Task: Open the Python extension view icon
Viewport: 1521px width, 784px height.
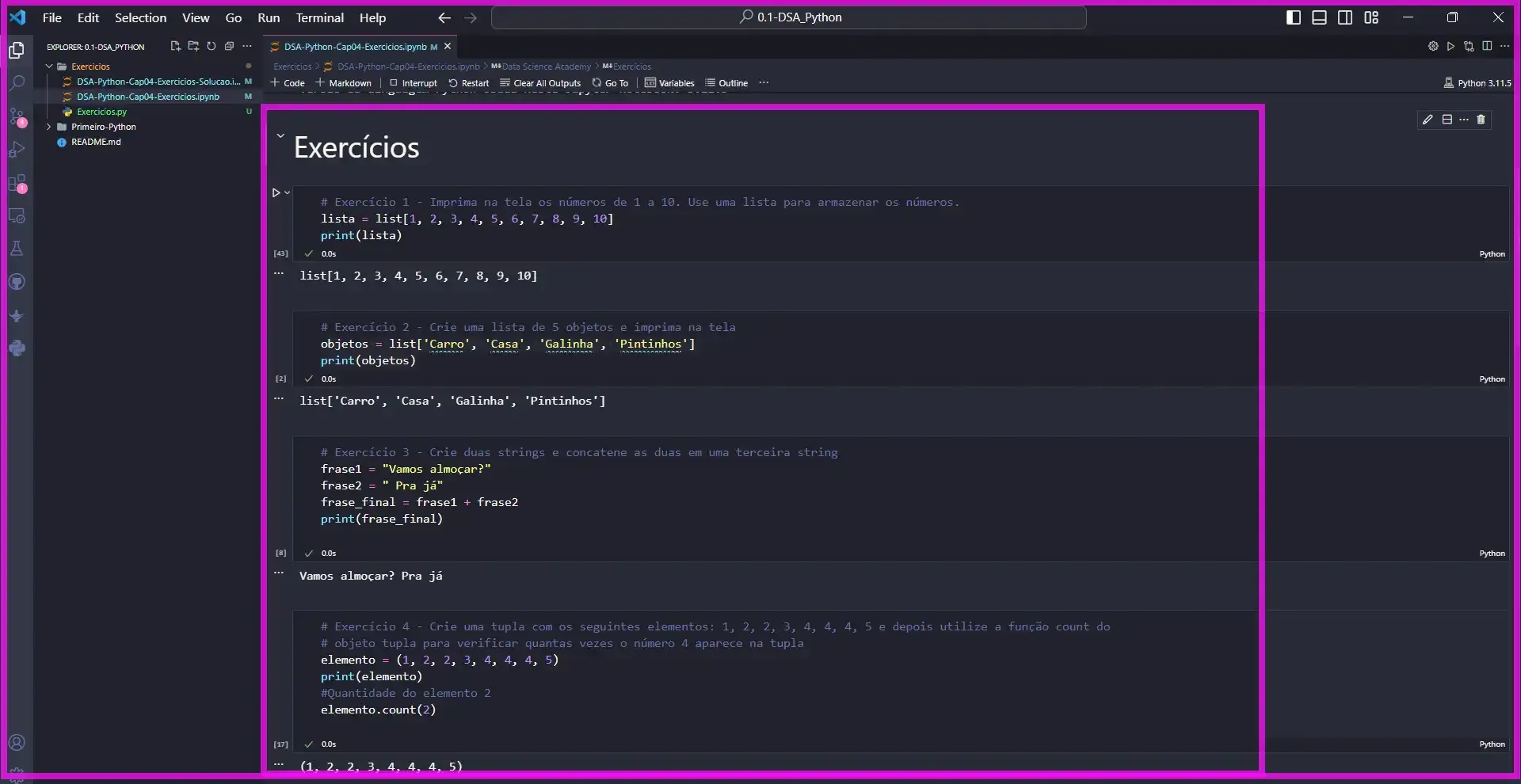Action: [x=17, y=348]
